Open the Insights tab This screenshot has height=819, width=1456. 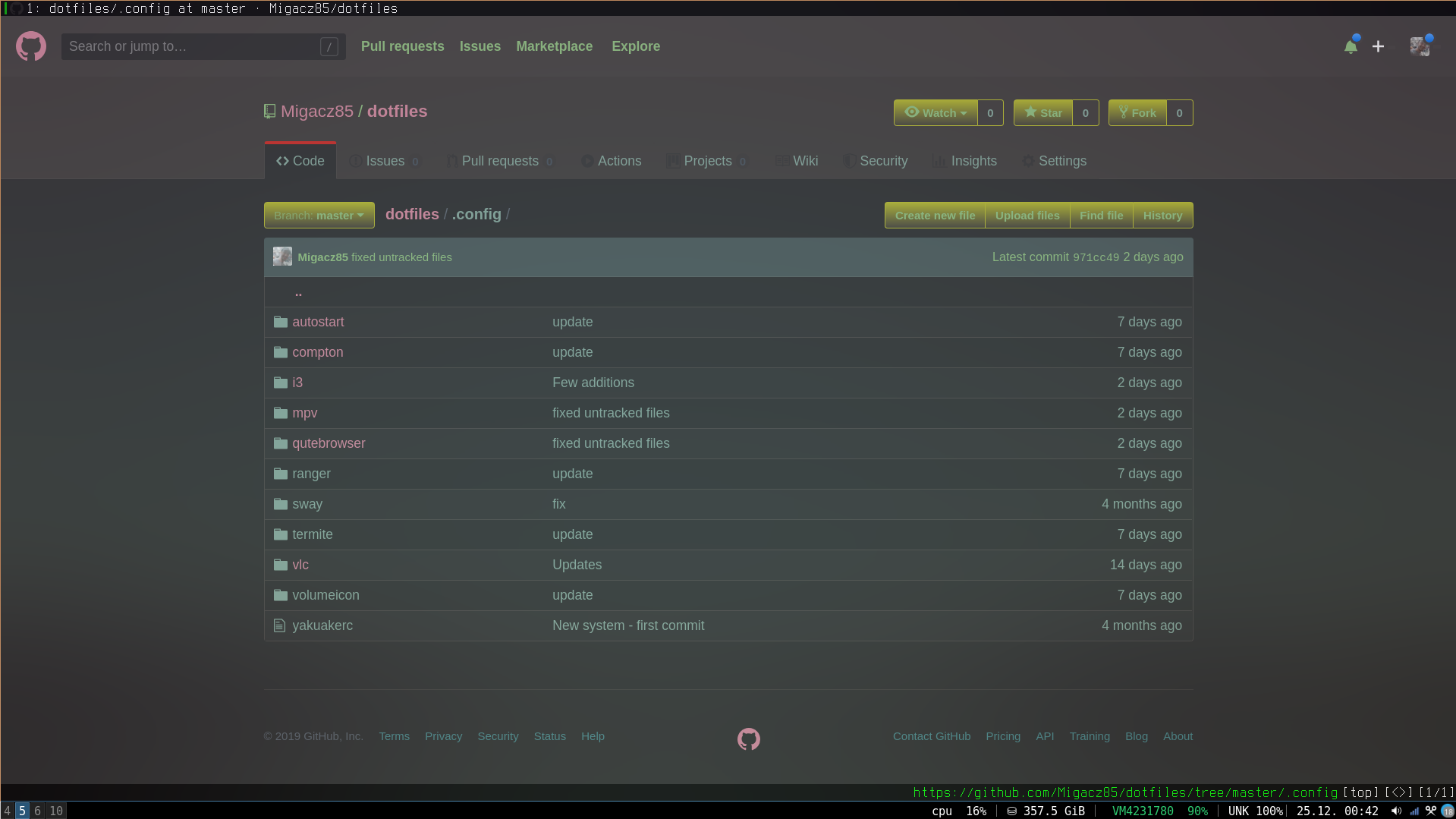965,161
